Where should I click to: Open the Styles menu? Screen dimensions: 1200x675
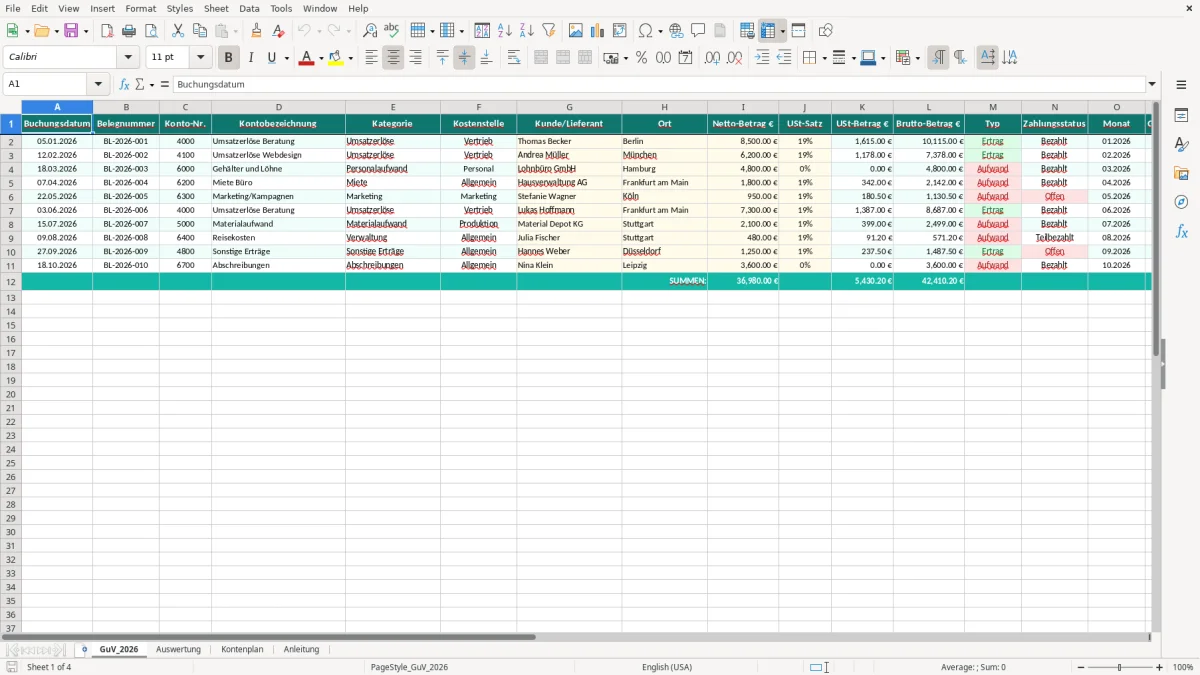[180, 8]
